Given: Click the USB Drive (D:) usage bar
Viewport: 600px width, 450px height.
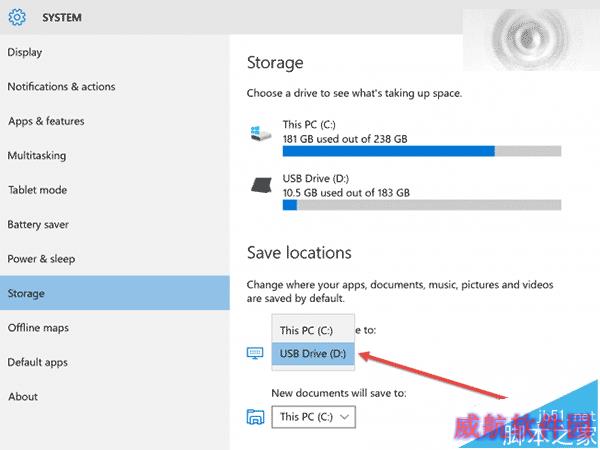Looking at the screenshot, I should (x=422, y=205).
